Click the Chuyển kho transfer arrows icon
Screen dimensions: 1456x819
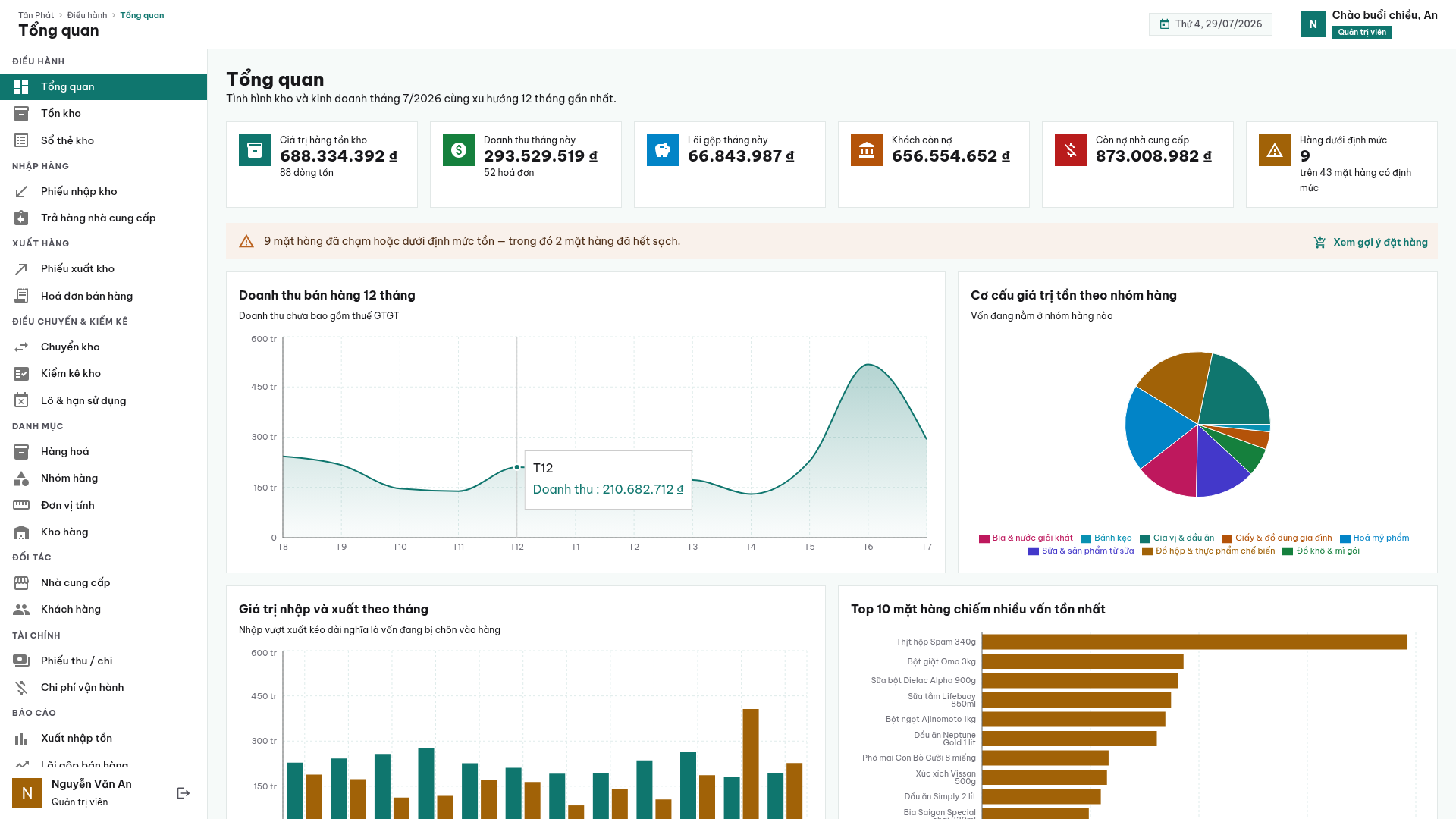coord(21,347)
